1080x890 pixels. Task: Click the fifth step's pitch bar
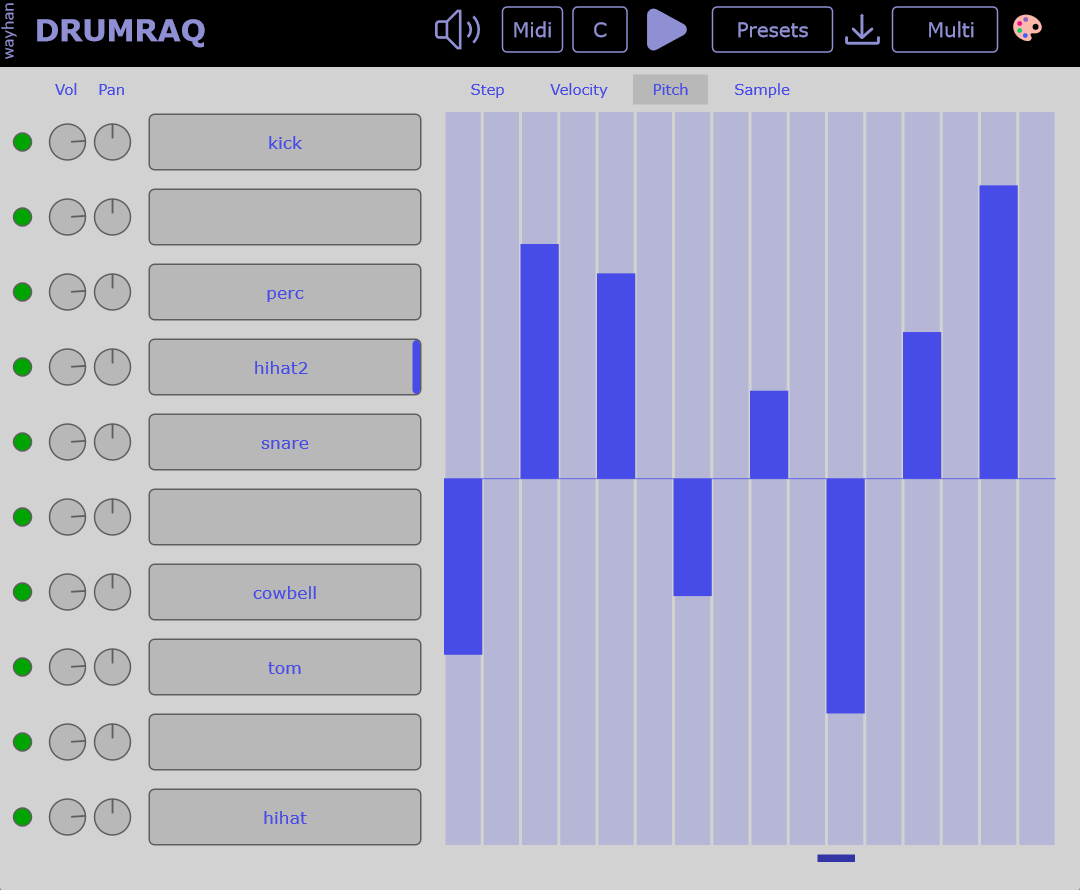click(616, 375)
